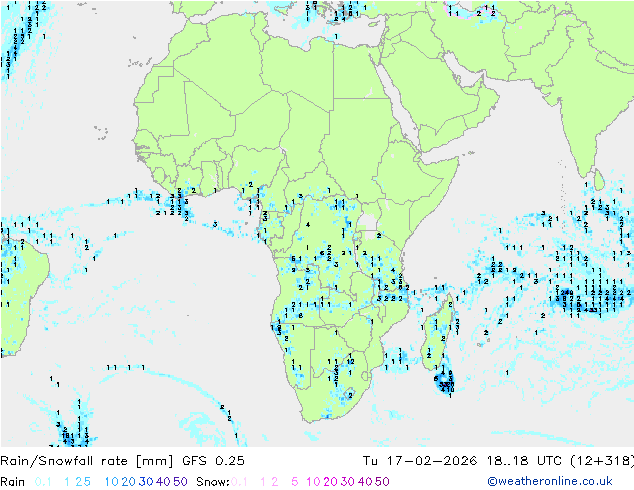The width and height of the screenshot is (634, 490).
Task: Select the Rain legend value 10
Action: pos(112,482)
